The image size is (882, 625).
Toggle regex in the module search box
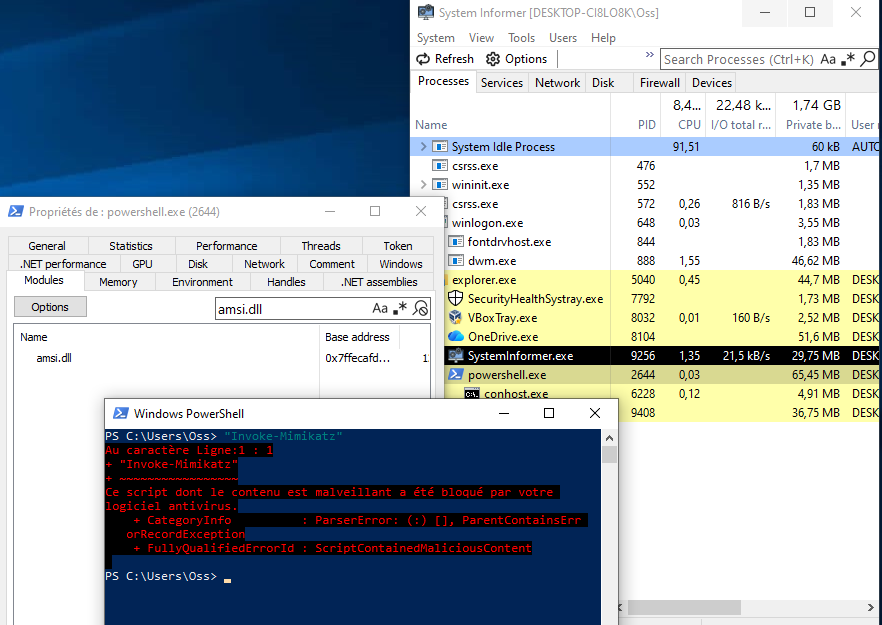point(400,308)
